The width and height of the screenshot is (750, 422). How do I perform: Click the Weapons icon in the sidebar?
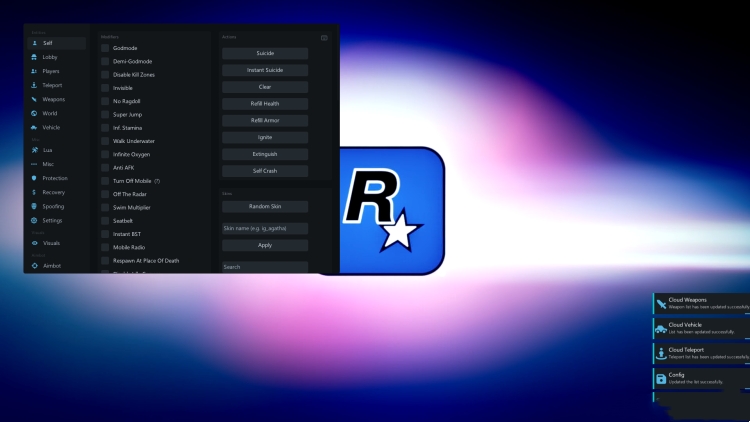coord(34,100)
